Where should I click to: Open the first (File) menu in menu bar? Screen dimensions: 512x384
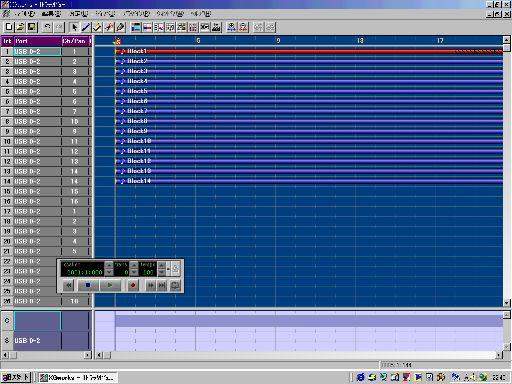pyautogui.click(x=25, y=14)
